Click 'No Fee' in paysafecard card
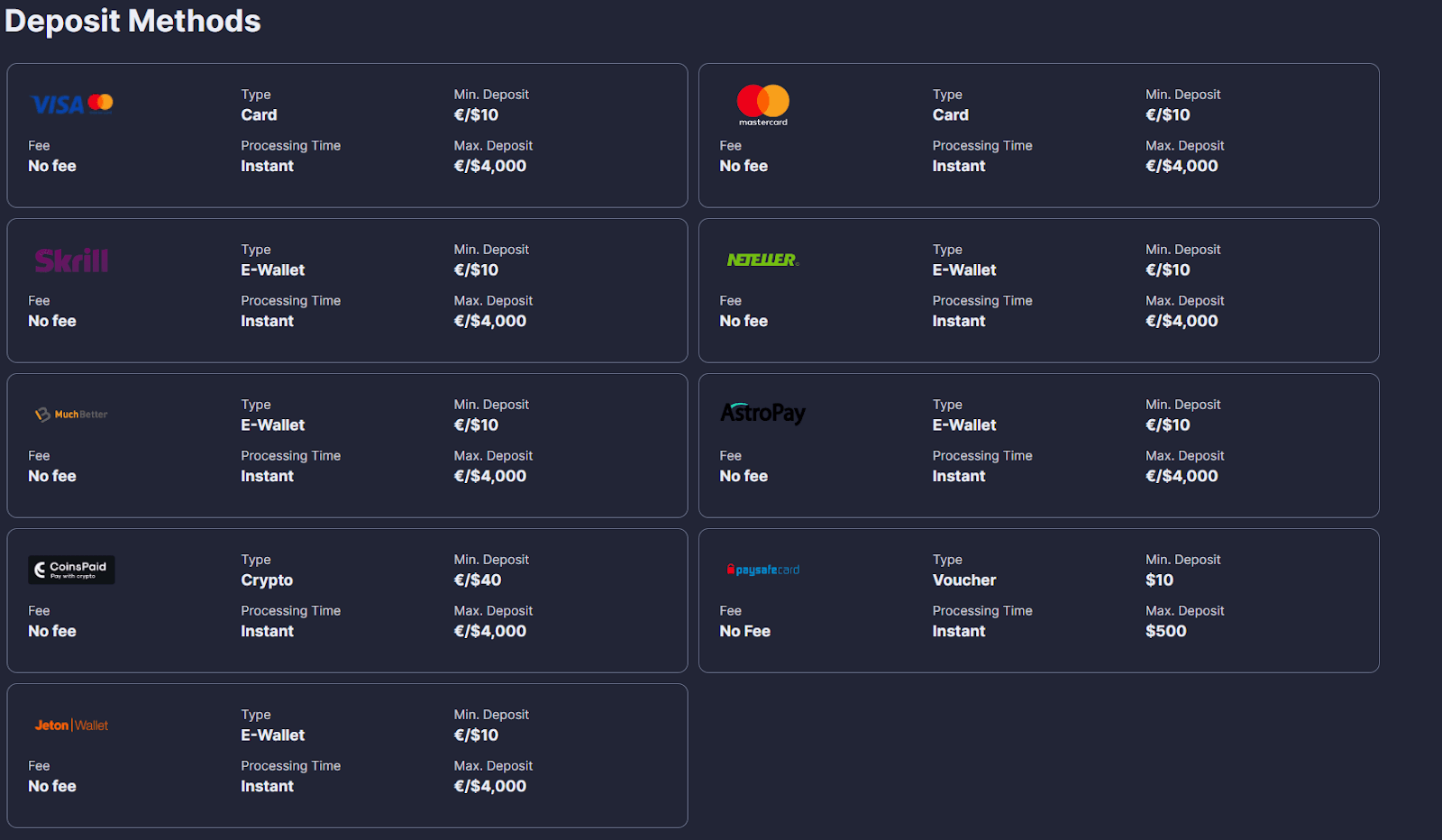Viewport: 1442px width, 840px height. pos(744,631)
